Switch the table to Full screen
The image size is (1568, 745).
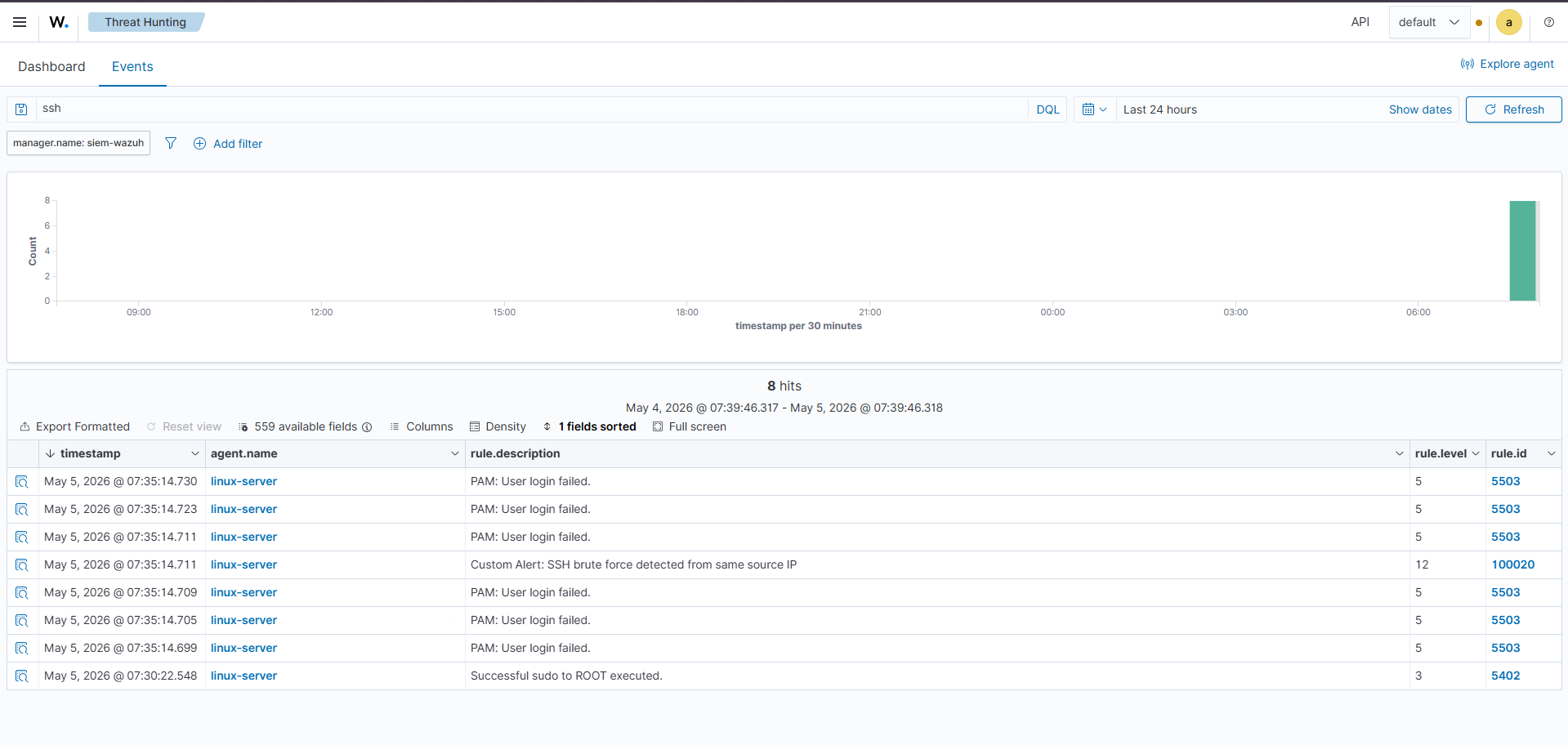tap(690, 426)
